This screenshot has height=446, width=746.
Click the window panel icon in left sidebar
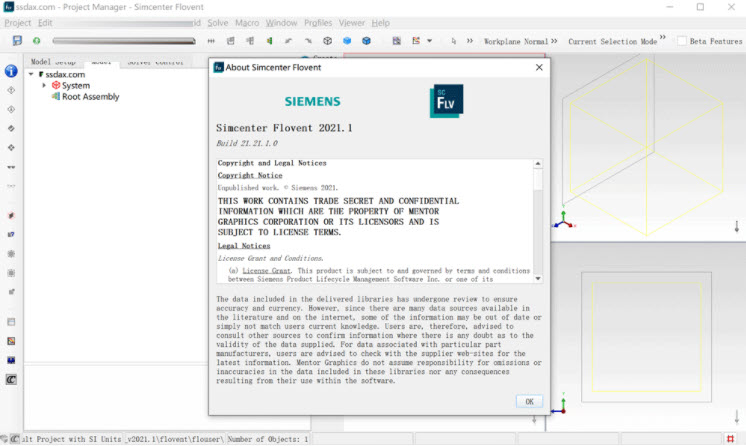[11, 322]
